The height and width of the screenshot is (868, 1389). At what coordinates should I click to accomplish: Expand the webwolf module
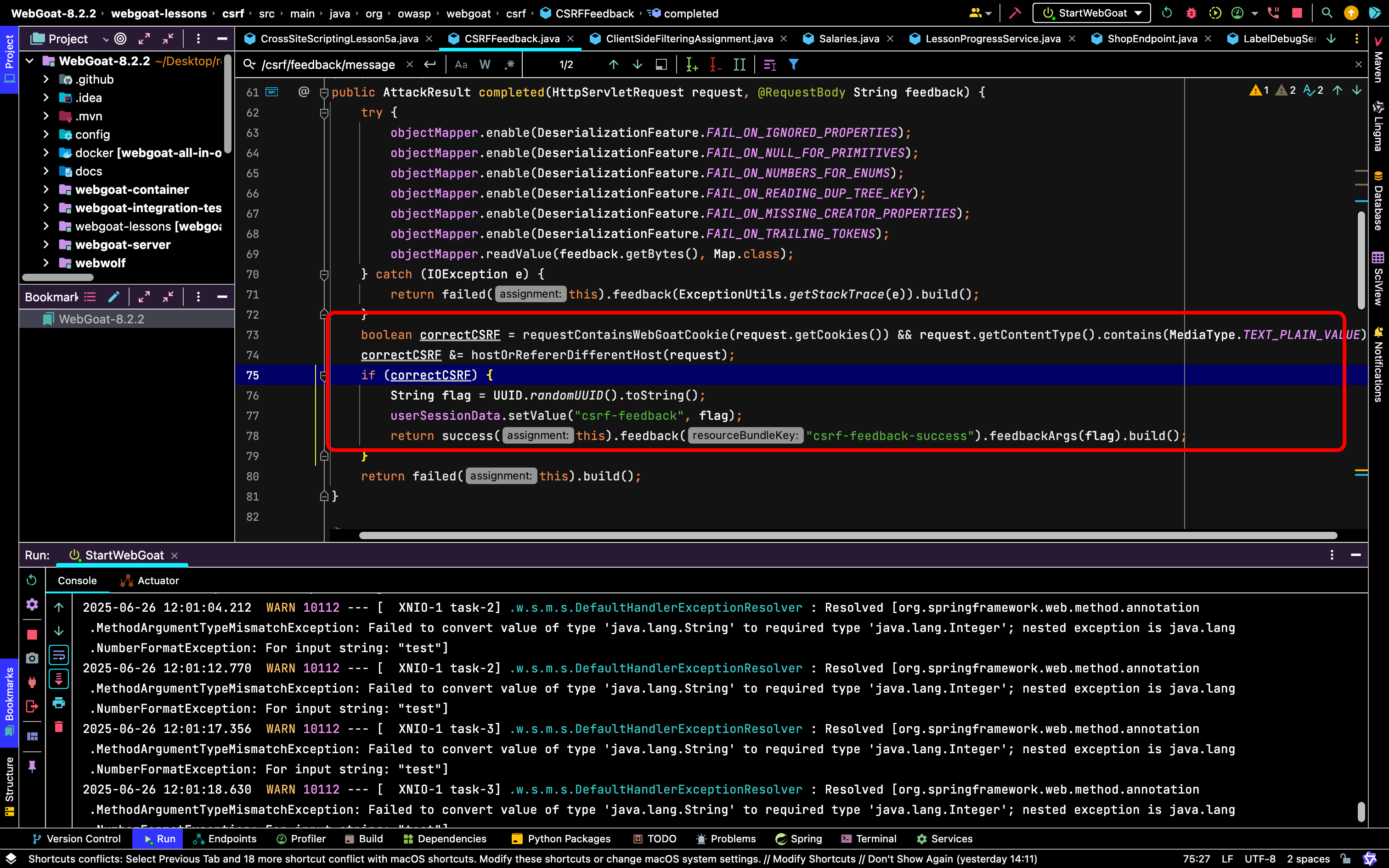pyautogui.click(x=46, y=263)
